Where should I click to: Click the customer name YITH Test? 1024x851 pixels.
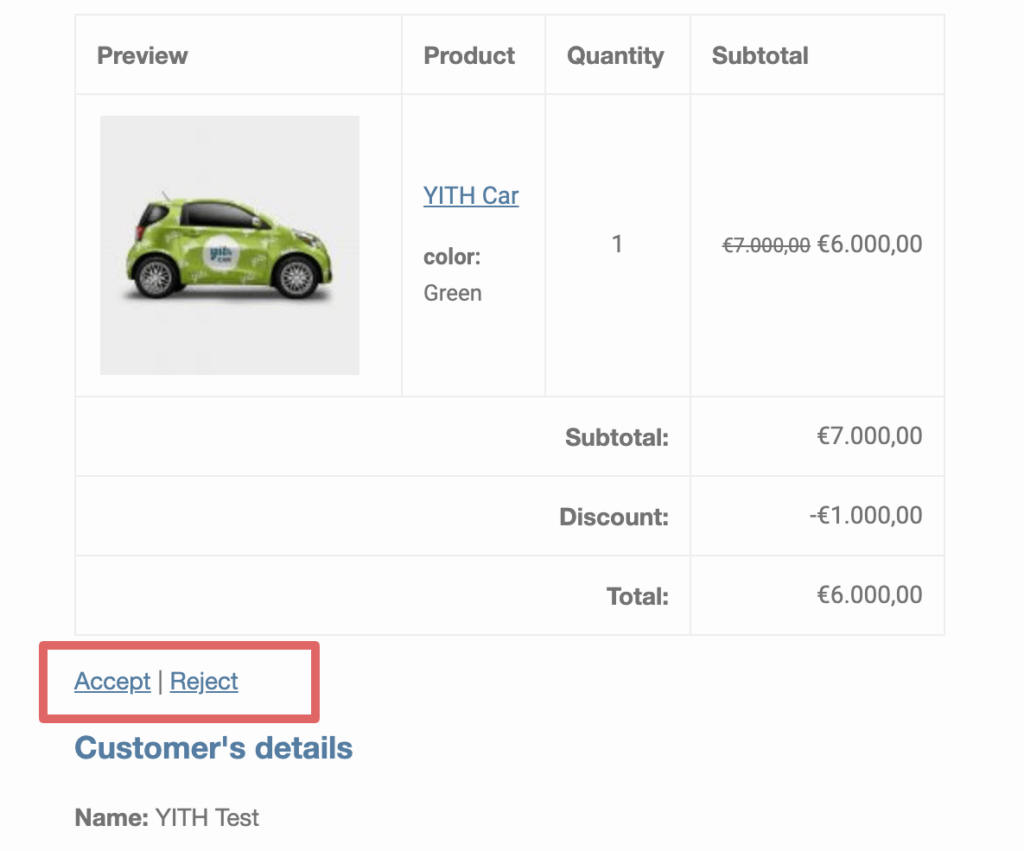(207, 818)
